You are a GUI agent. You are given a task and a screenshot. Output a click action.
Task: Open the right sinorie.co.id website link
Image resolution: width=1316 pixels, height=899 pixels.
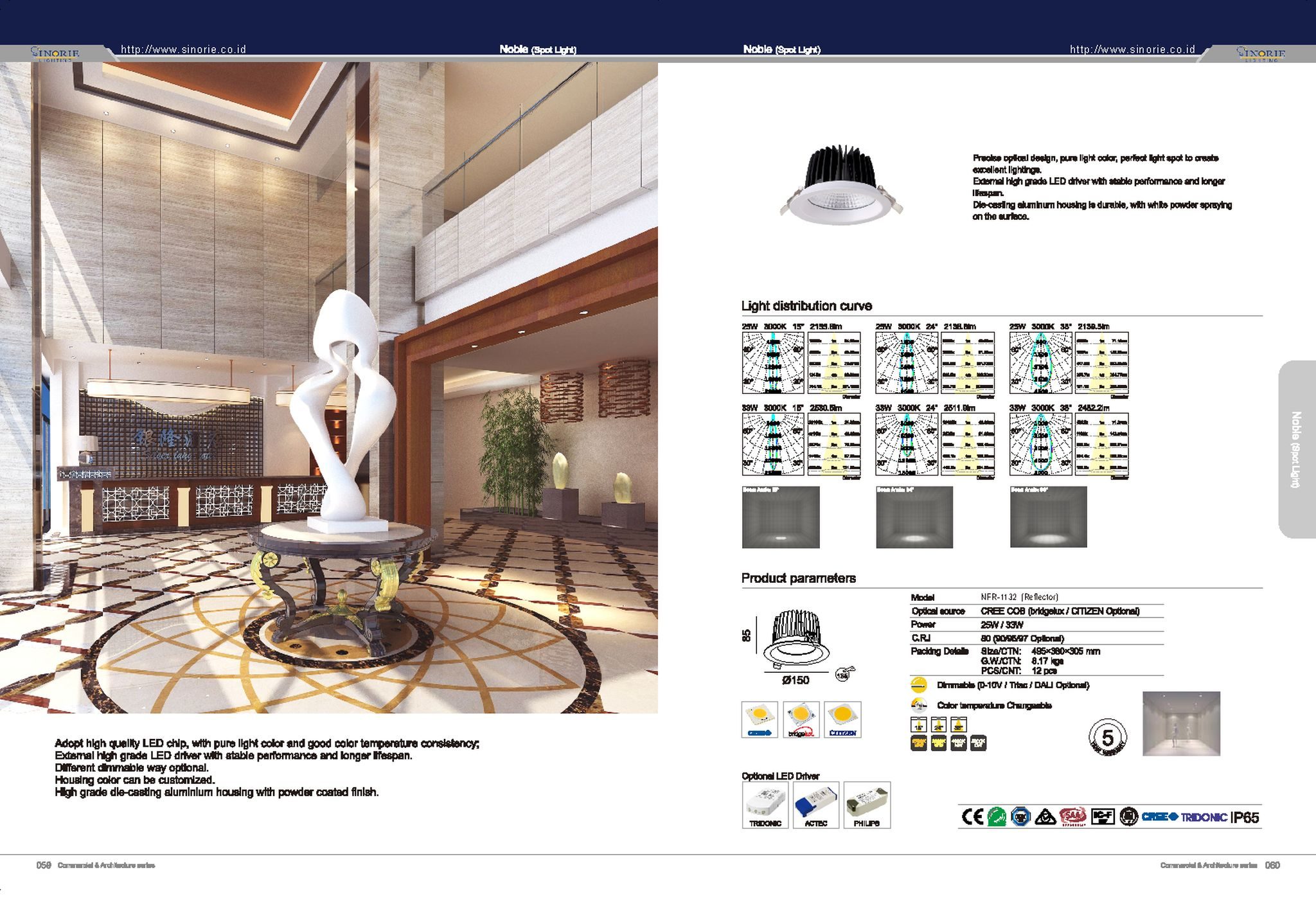(1132, 49)
